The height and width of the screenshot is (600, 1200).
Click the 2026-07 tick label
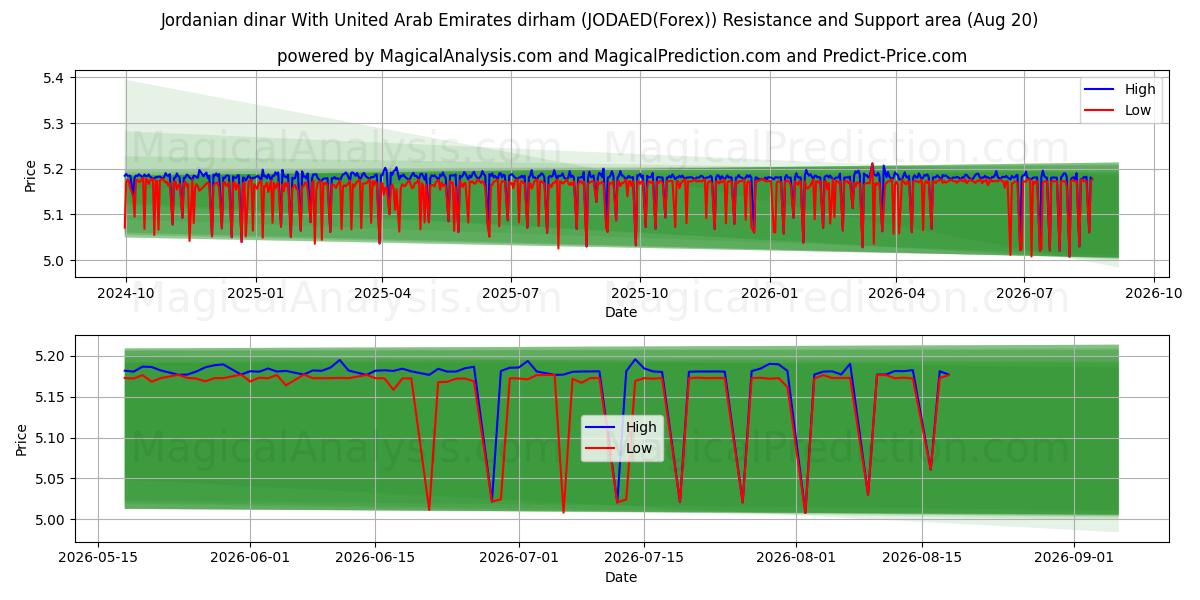click(1025, 295)
